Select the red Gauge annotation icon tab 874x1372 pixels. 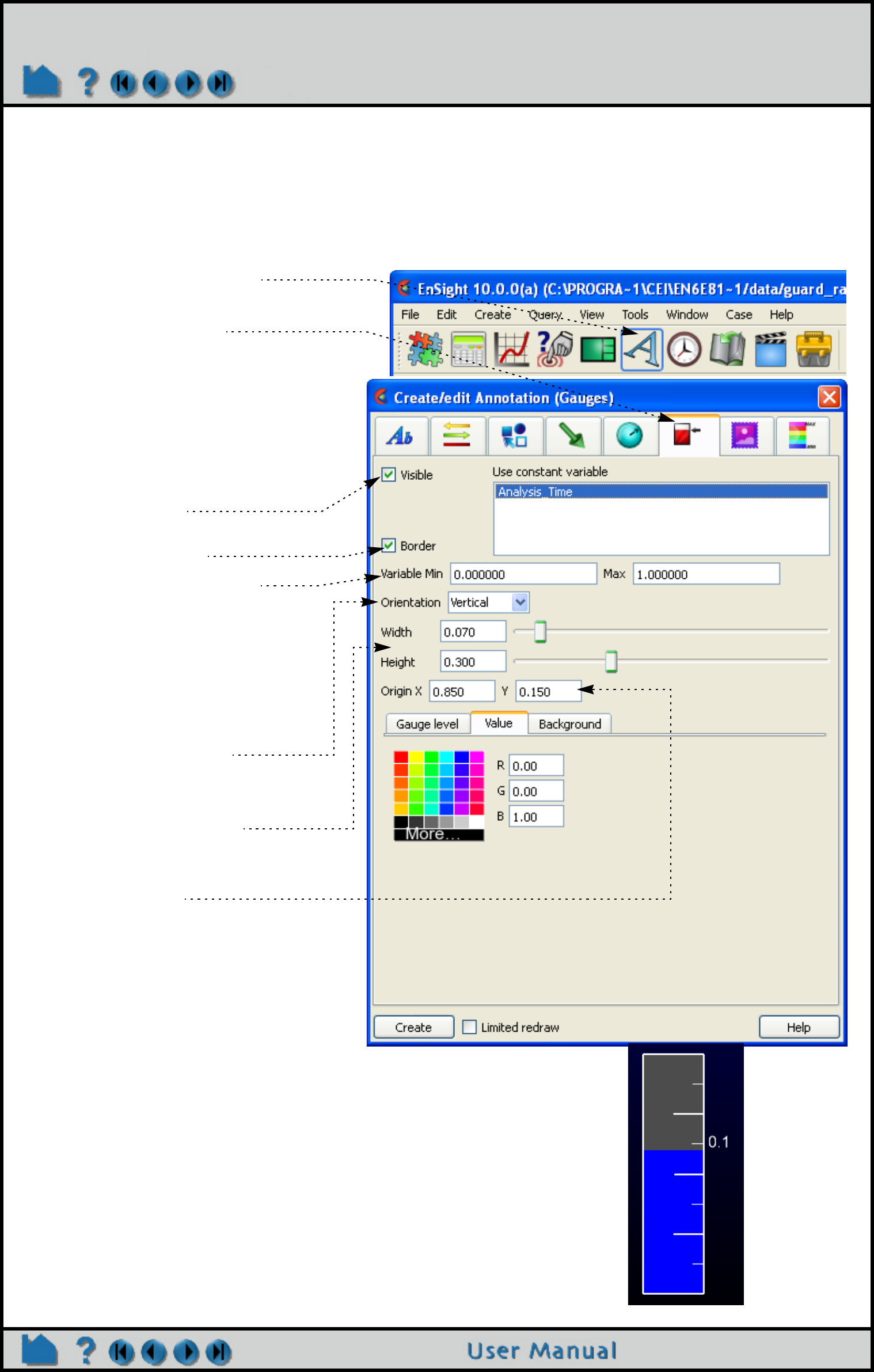[x=689, y=435]
